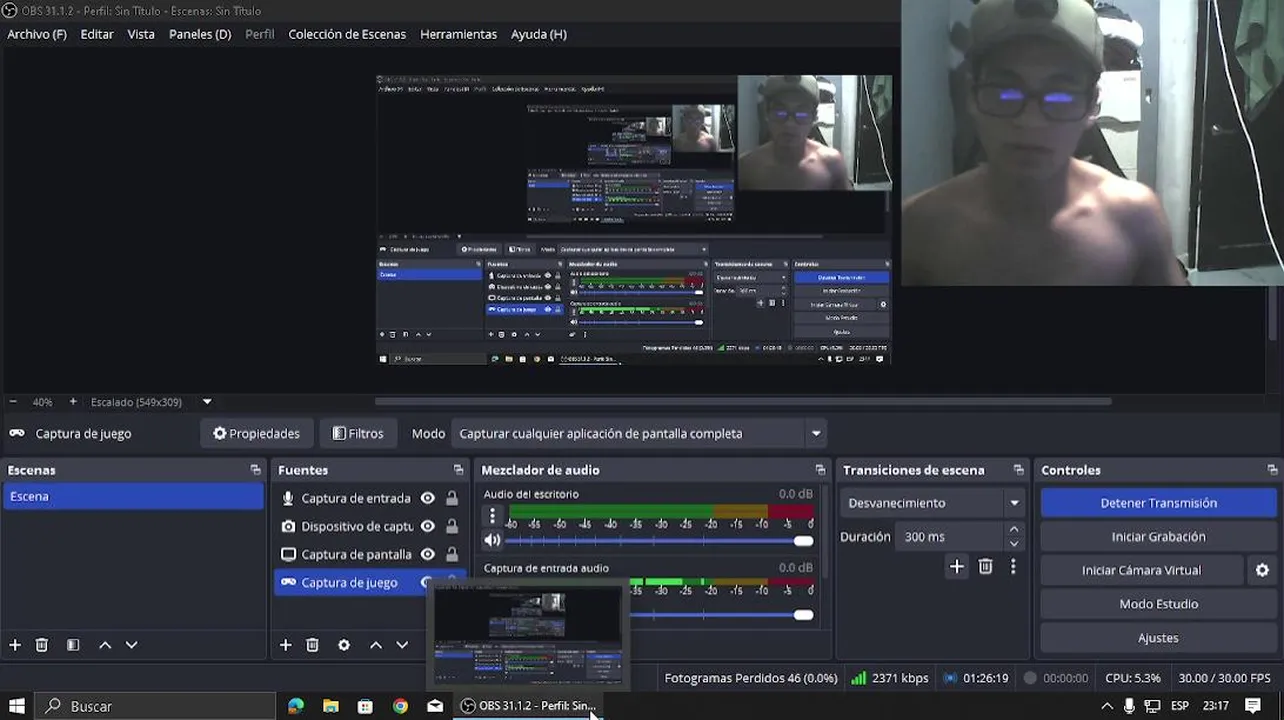Increase transition duration with up arrow

point(1014,529)
